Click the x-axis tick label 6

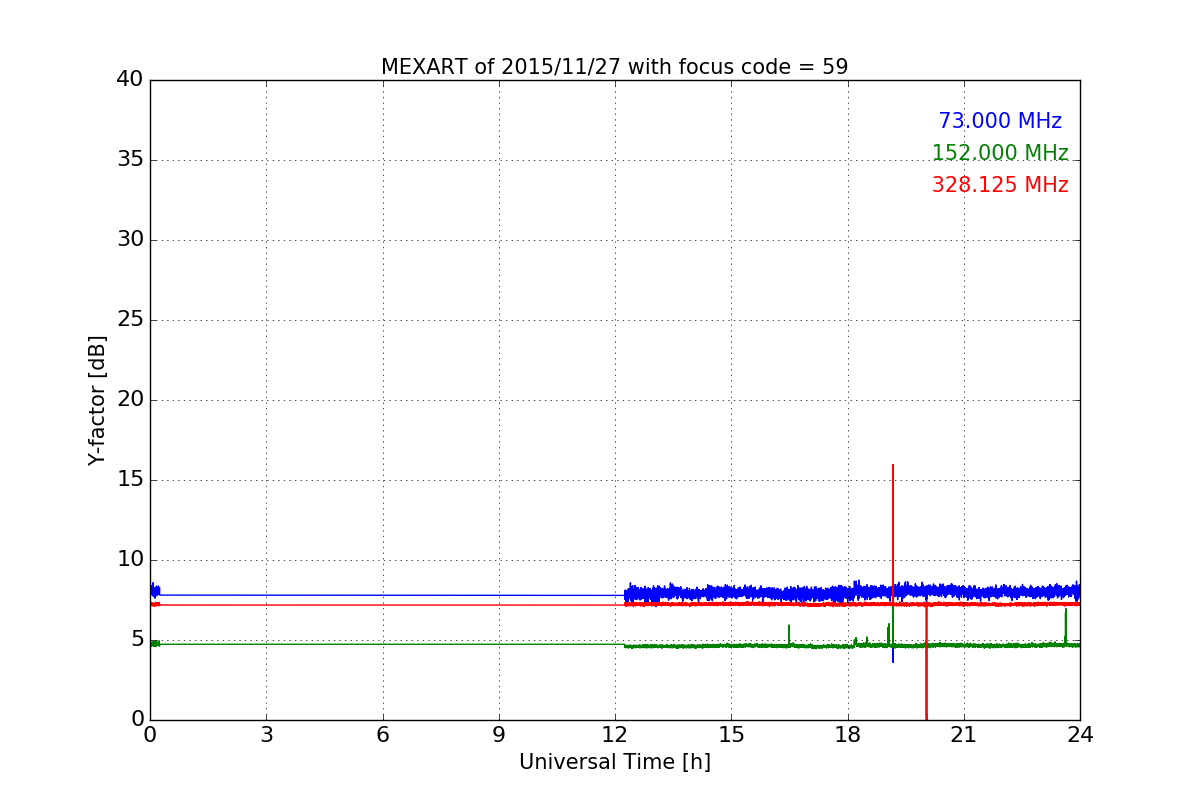[382, 735]
